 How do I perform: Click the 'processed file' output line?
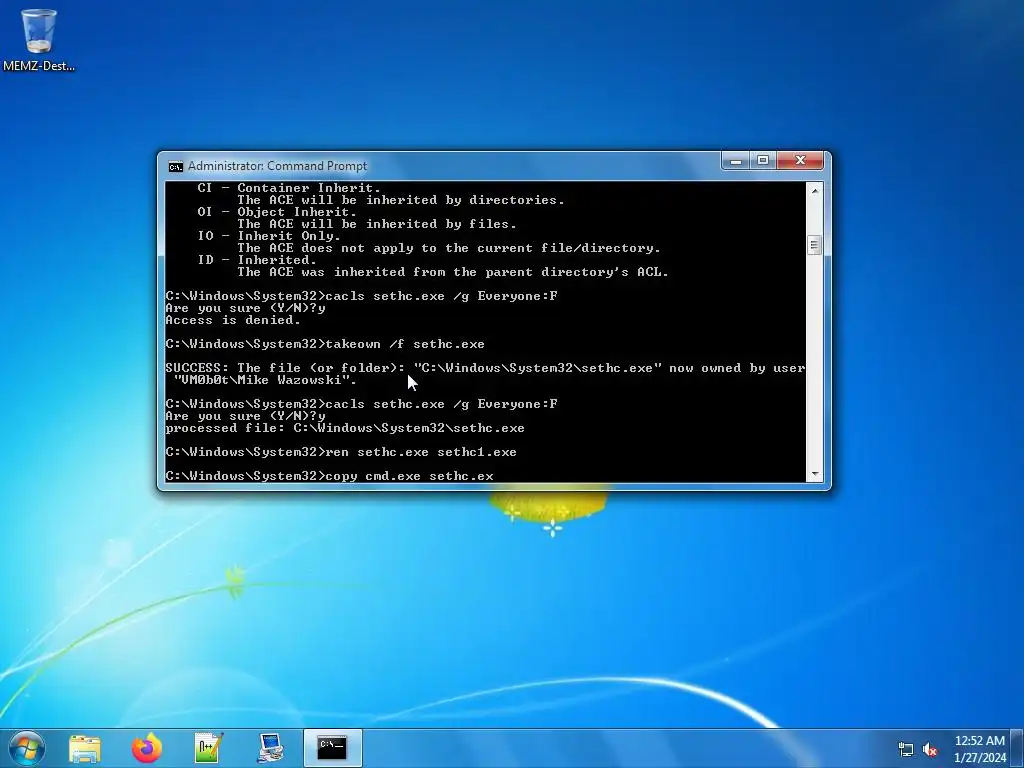pos(345,428)
